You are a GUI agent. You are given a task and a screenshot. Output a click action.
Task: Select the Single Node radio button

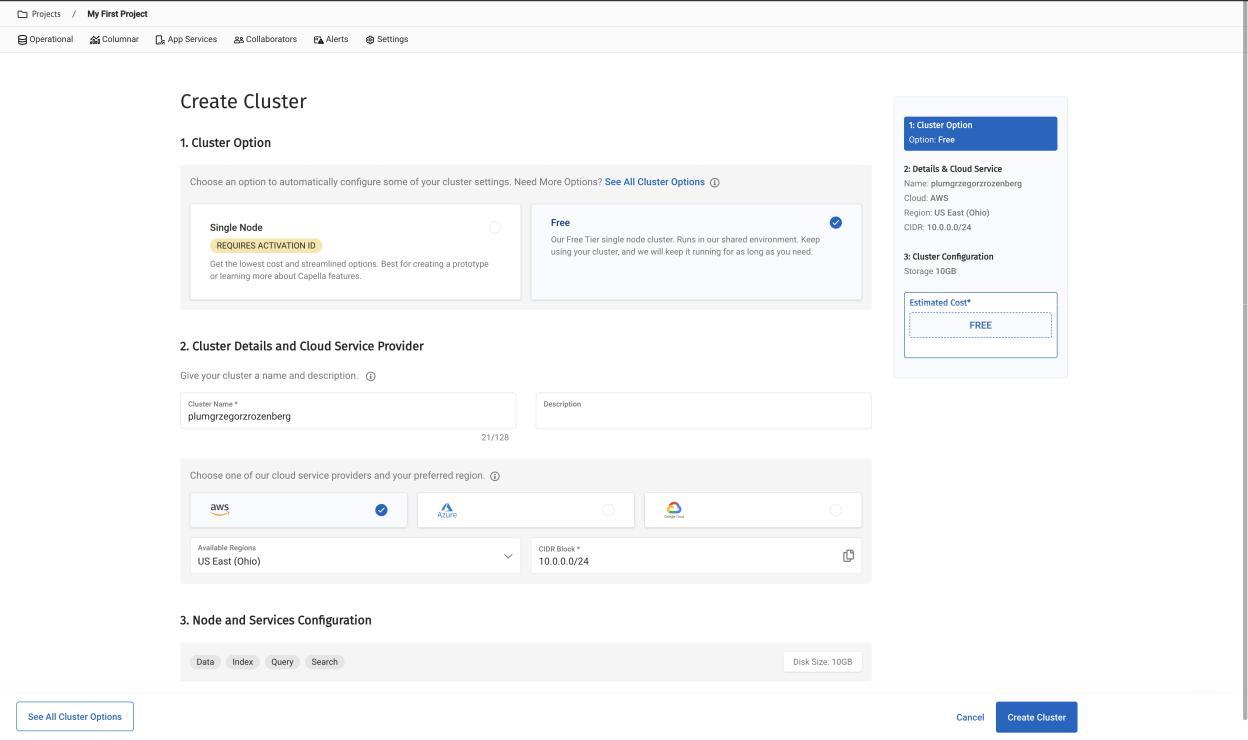coord(494,228)
